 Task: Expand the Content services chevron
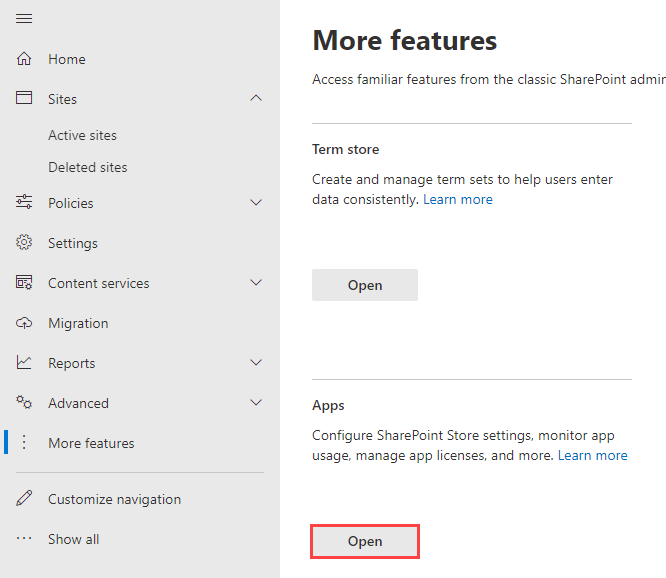pos(256,283)
